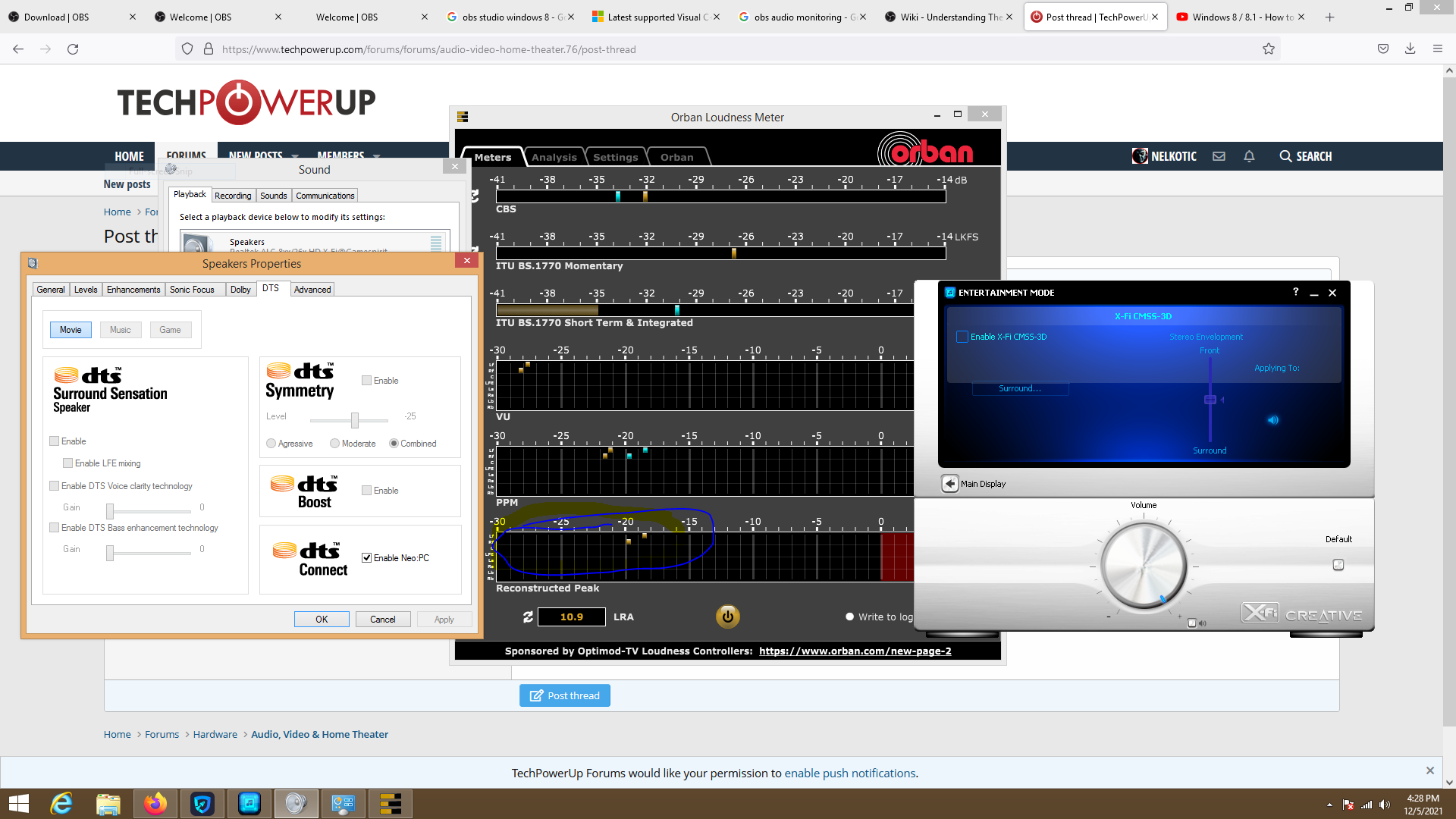The image size is (1456, 819).
Task: Click the Windows Start button
Action: click(18, 804)
